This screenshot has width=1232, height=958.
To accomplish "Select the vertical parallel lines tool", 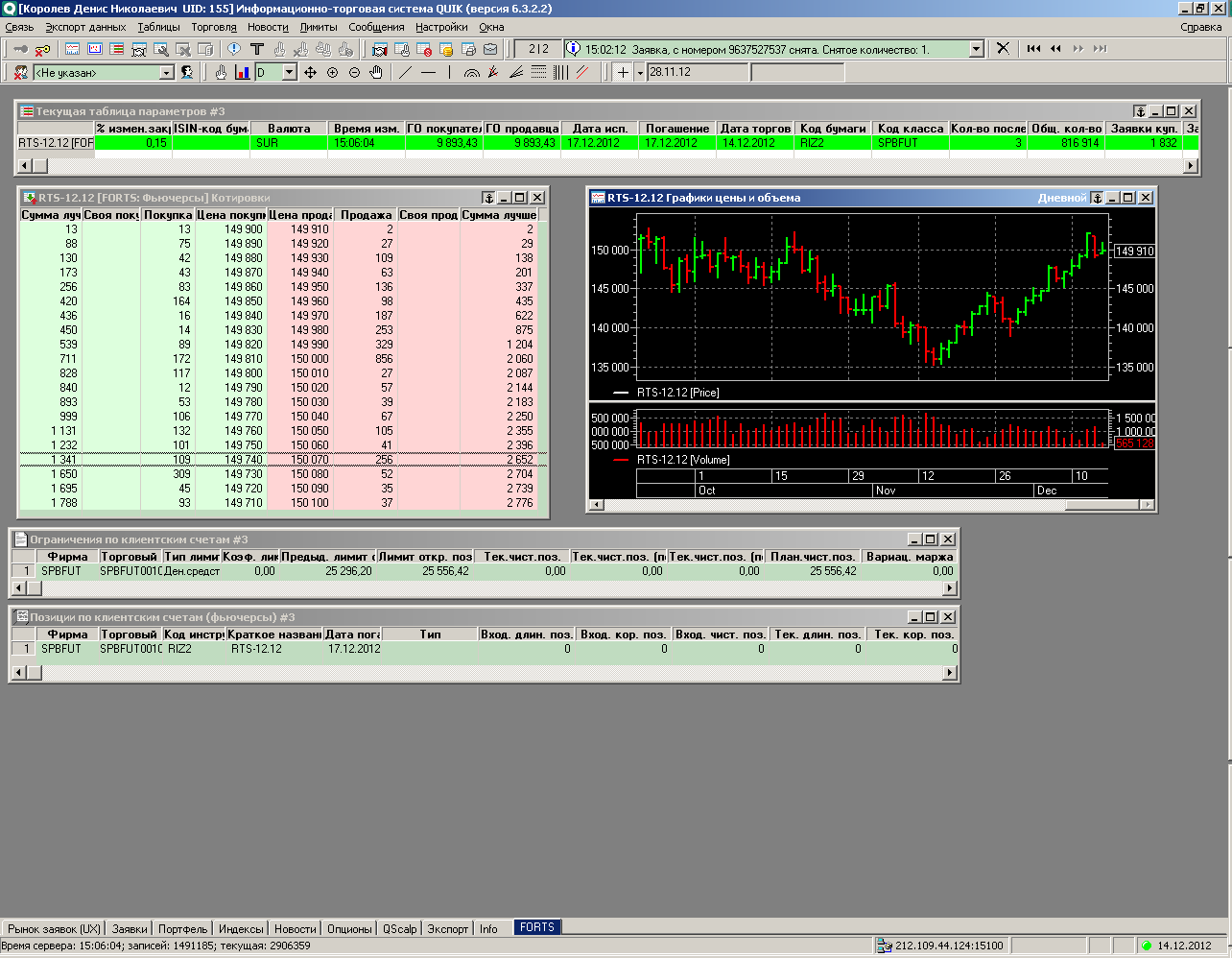I will (560, 72).
